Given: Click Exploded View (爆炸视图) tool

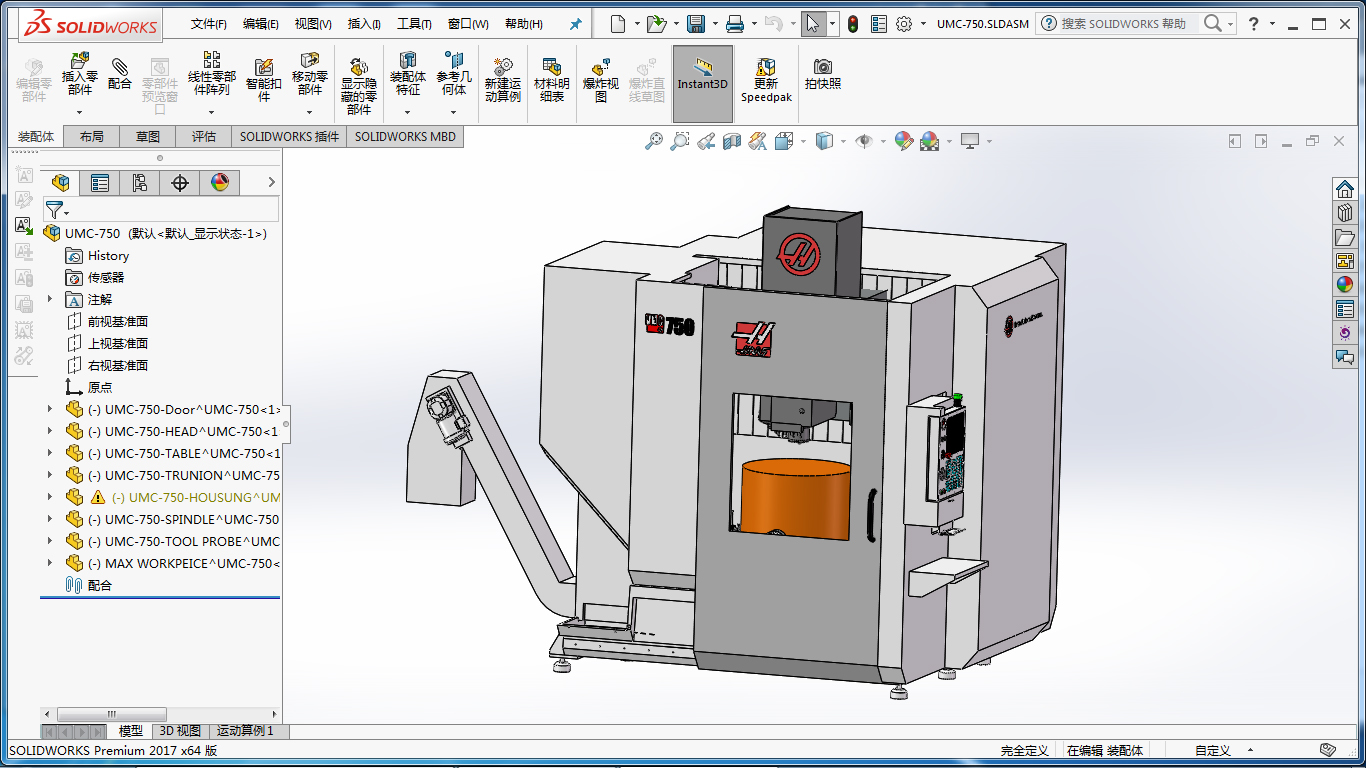Looking at the screenshot, I should tap(601, 80).
